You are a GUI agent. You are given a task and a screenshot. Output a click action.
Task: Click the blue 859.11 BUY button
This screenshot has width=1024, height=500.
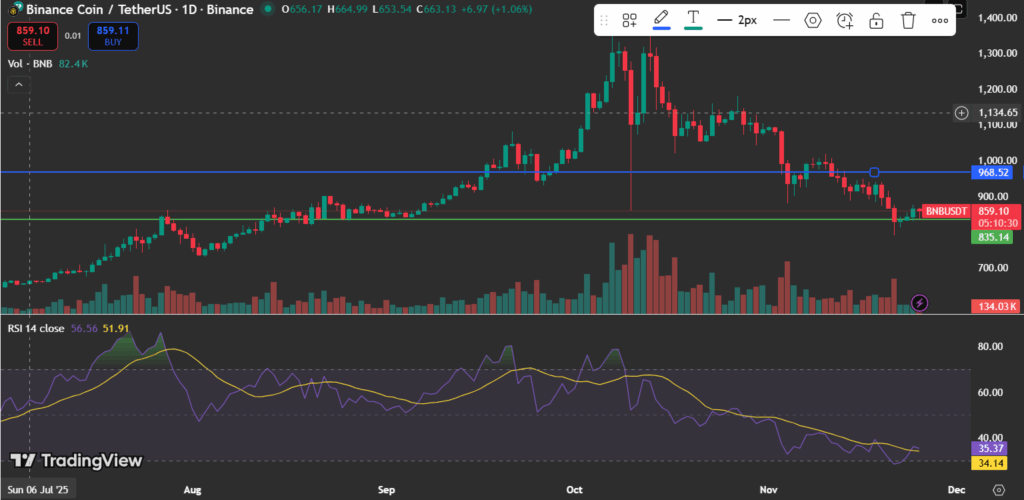(x=113, y=37)
